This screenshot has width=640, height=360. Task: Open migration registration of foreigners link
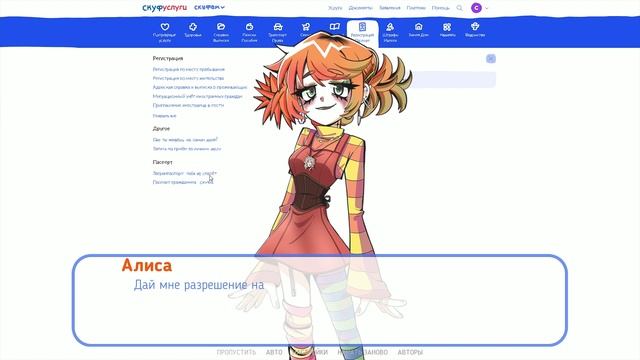tap(198, 96)
